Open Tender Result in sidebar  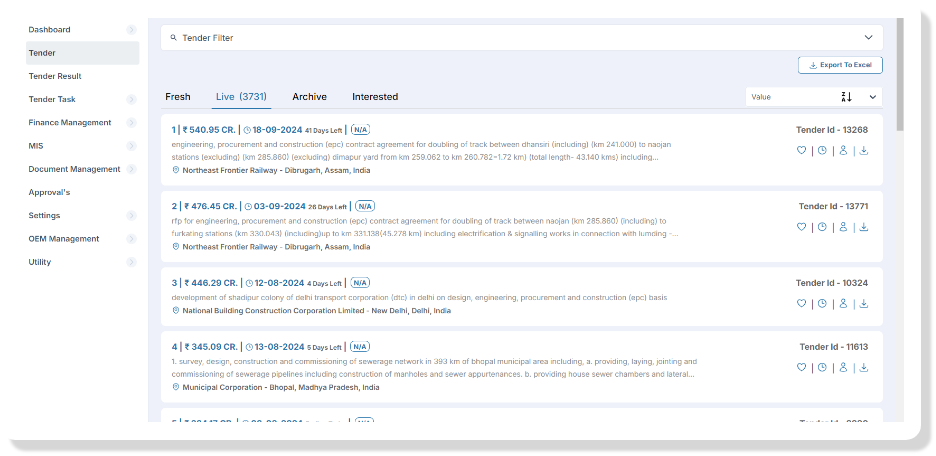55,76
